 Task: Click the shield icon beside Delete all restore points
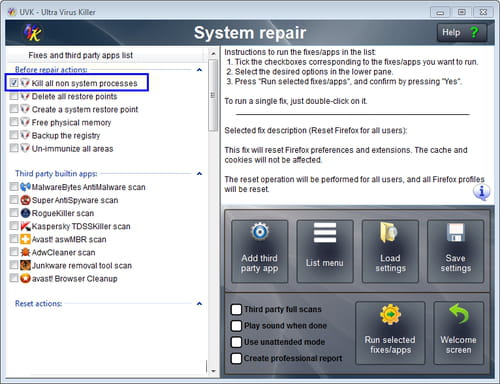point(25,96)
